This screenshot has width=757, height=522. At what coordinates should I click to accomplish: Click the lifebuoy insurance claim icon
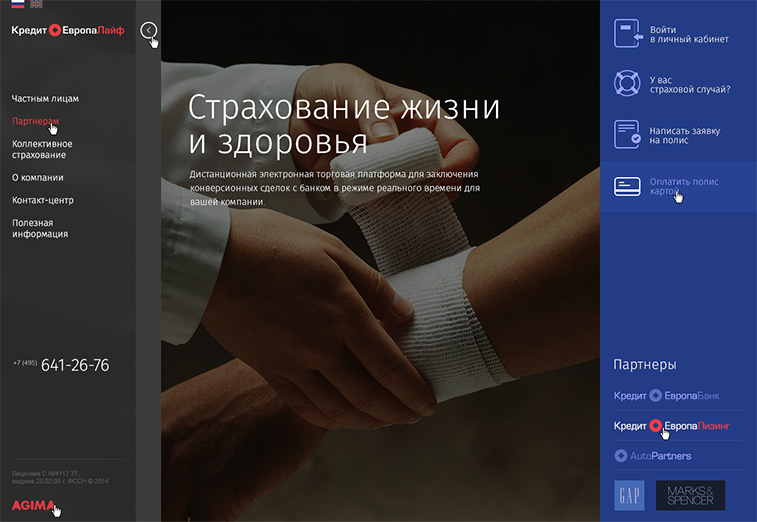tap(627, 83)
